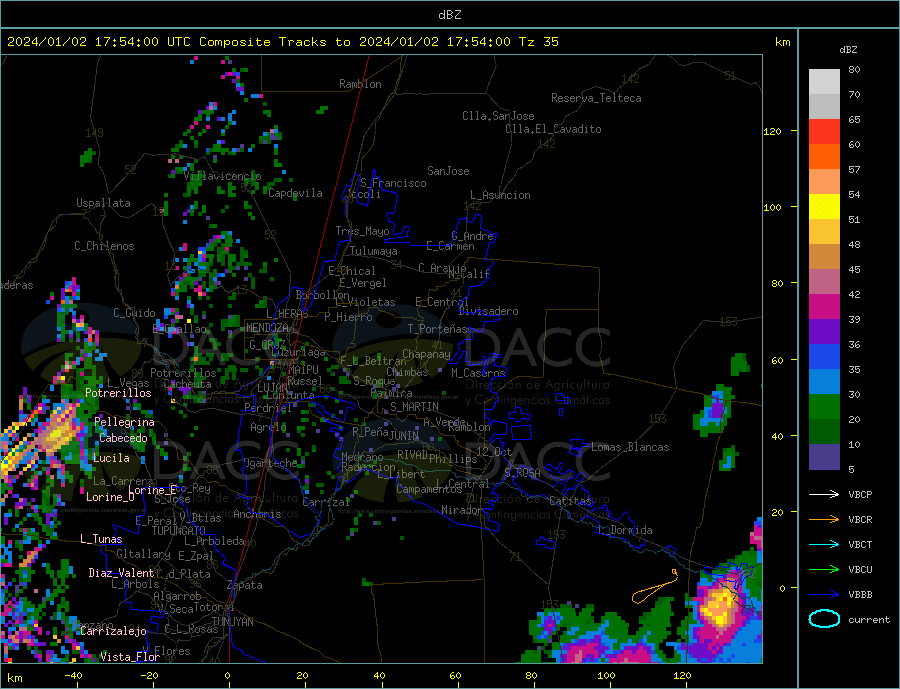The height and width of the screenshot is (689, 900).
Task: Click the S_Francisco label
Action: pos(393,183)
